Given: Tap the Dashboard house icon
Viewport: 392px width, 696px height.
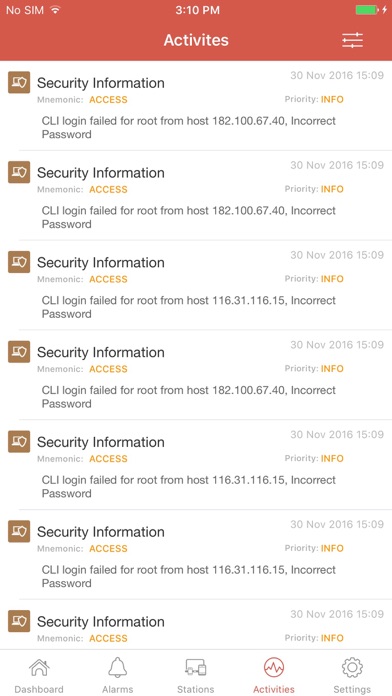Looking at the screenshot, I should pos(39,668).
